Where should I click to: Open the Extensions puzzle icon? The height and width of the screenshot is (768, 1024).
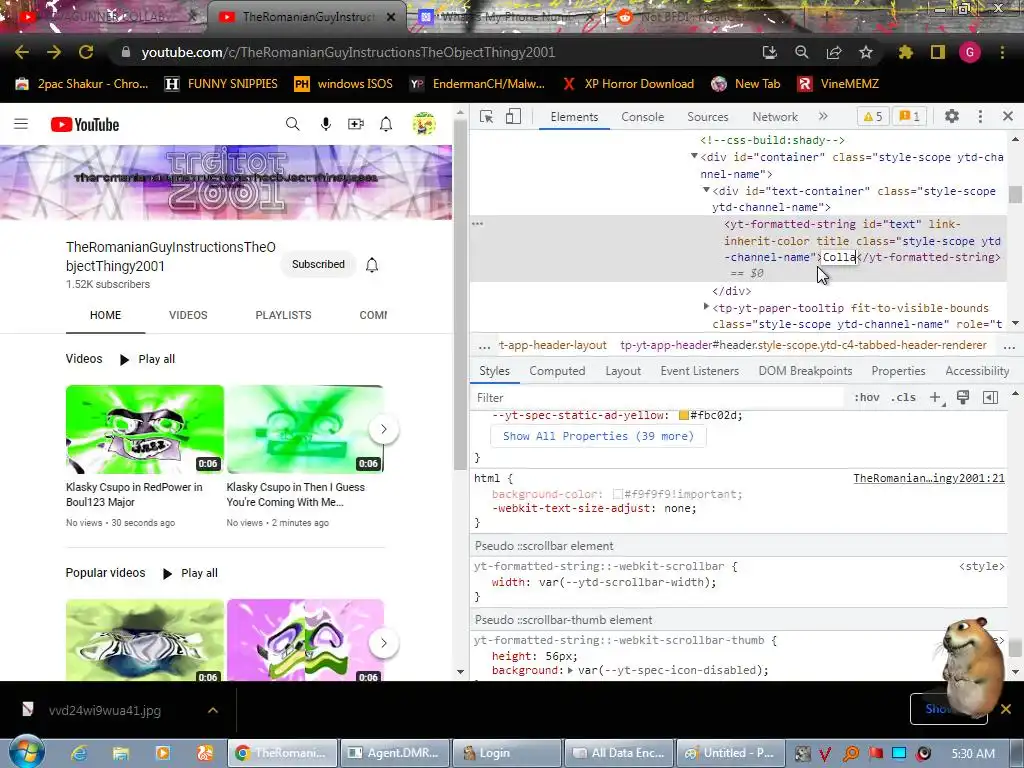pyautogui.click(x=905, y=52)
